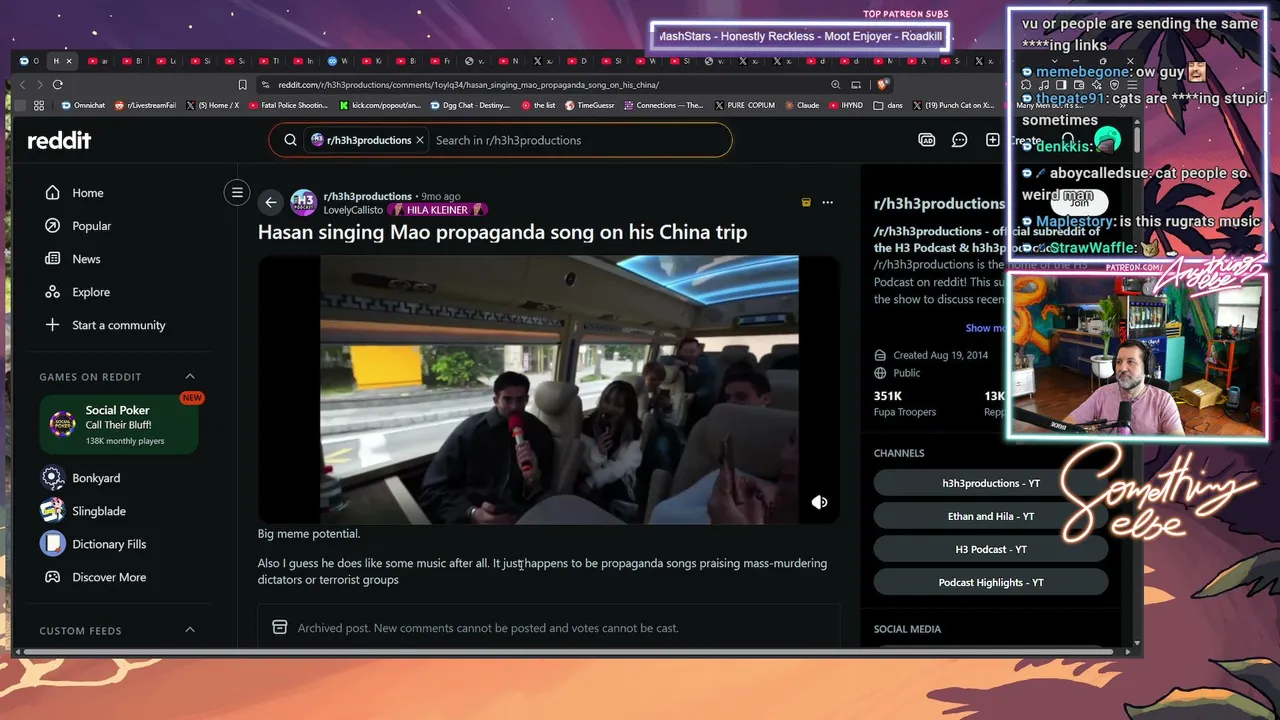Open the IHYND bookmark

pos(845,105)
